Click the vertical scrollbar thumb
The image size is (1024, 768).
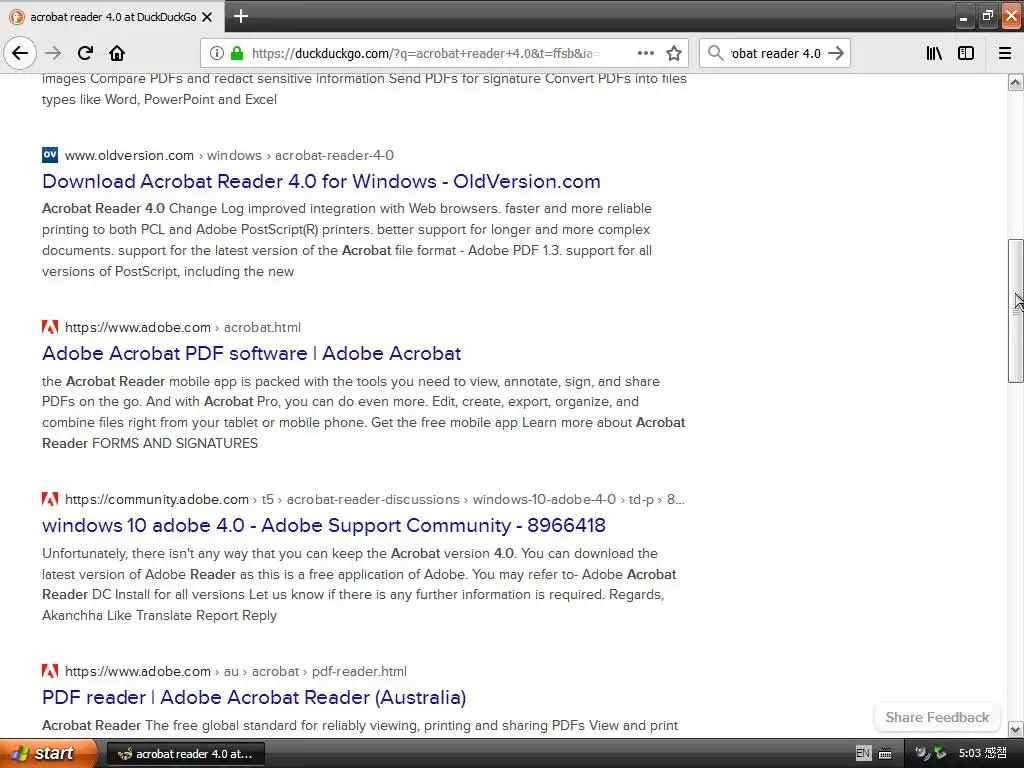click(x=1016, y=311)
